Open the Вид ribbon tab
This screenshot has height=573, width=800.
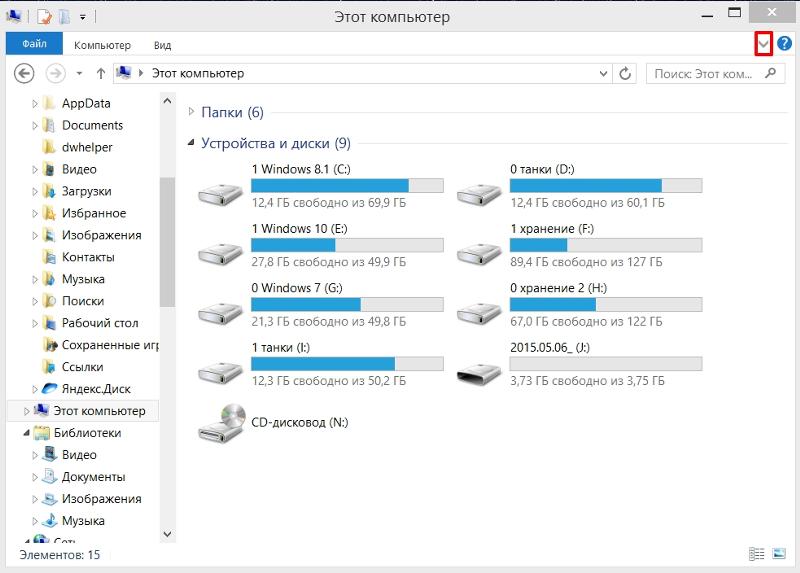point(162,45)
